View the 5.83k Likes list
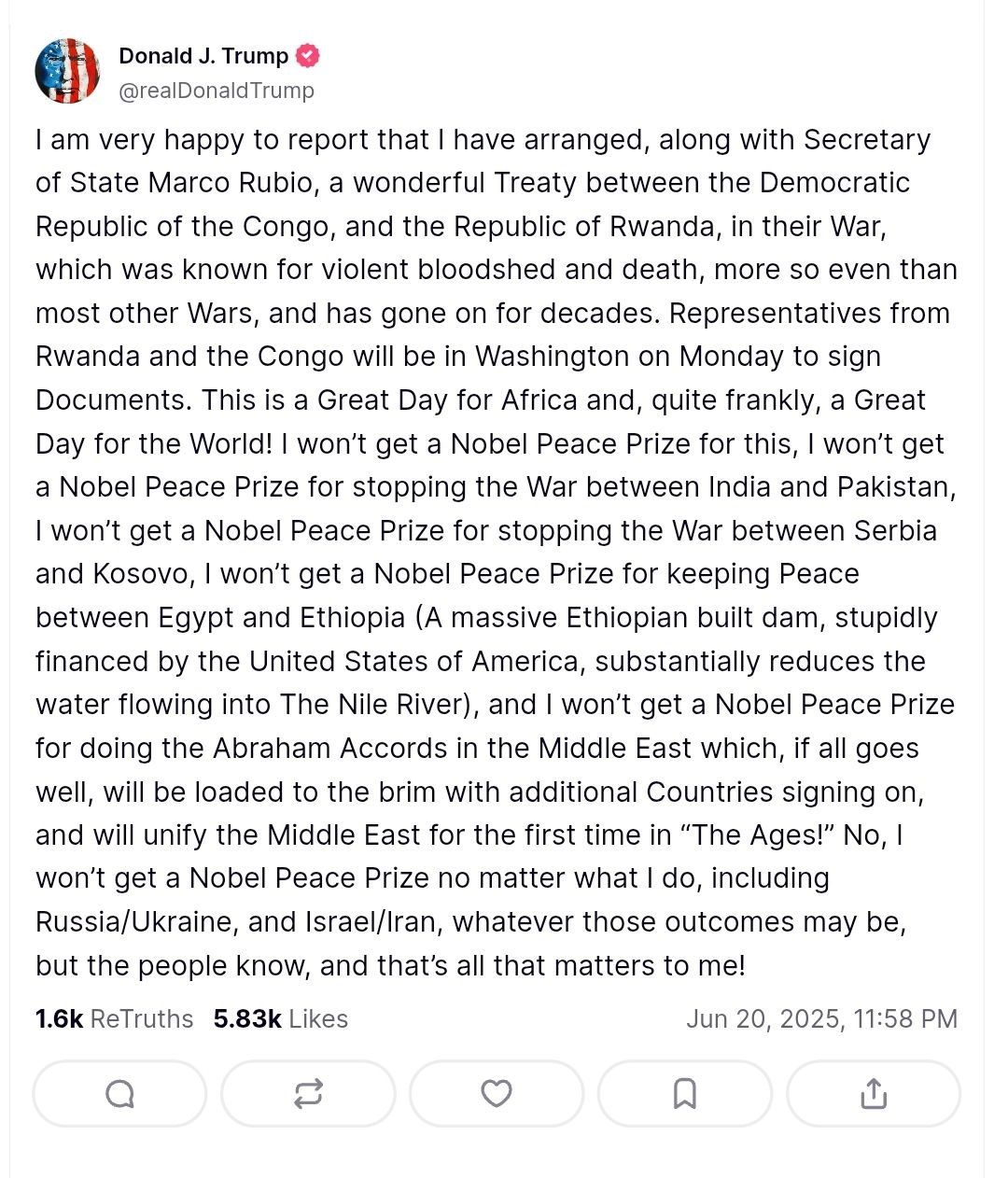This screenshot has height=1178, width=1008. click(x=280, y=1018)
